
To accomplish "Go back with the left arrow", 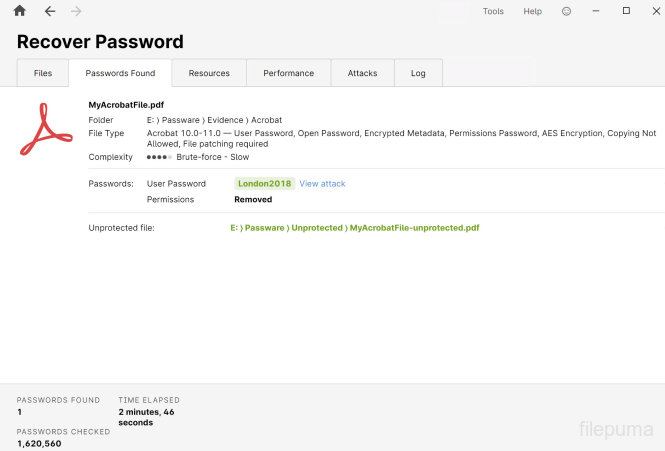I will 50,11.
